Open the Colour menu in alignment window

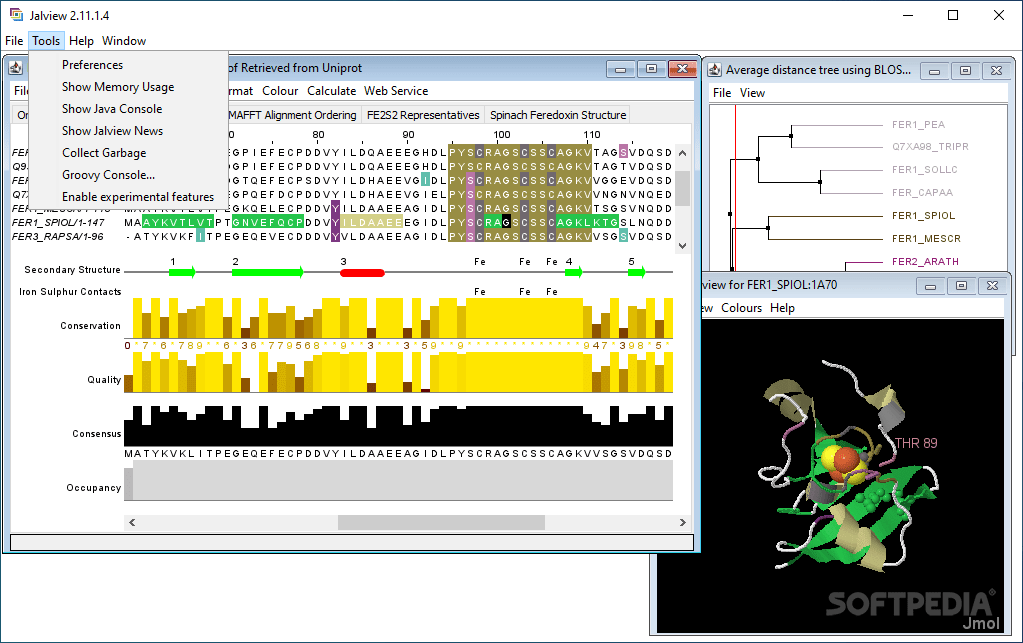(x=280, y=91)
